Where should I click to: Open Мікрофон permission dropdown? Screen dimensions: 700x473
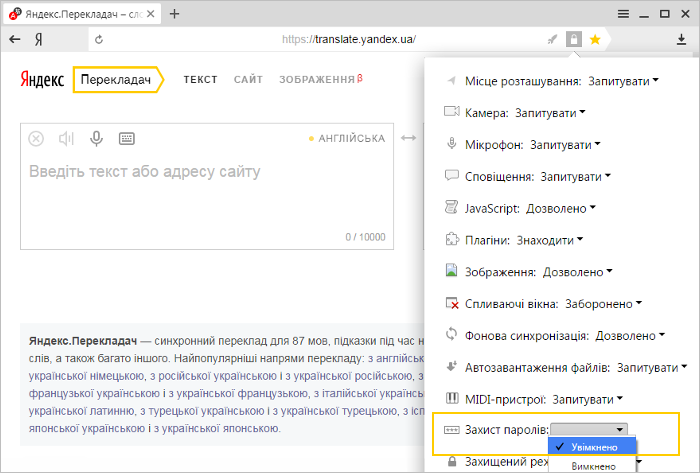click(565, 145)
